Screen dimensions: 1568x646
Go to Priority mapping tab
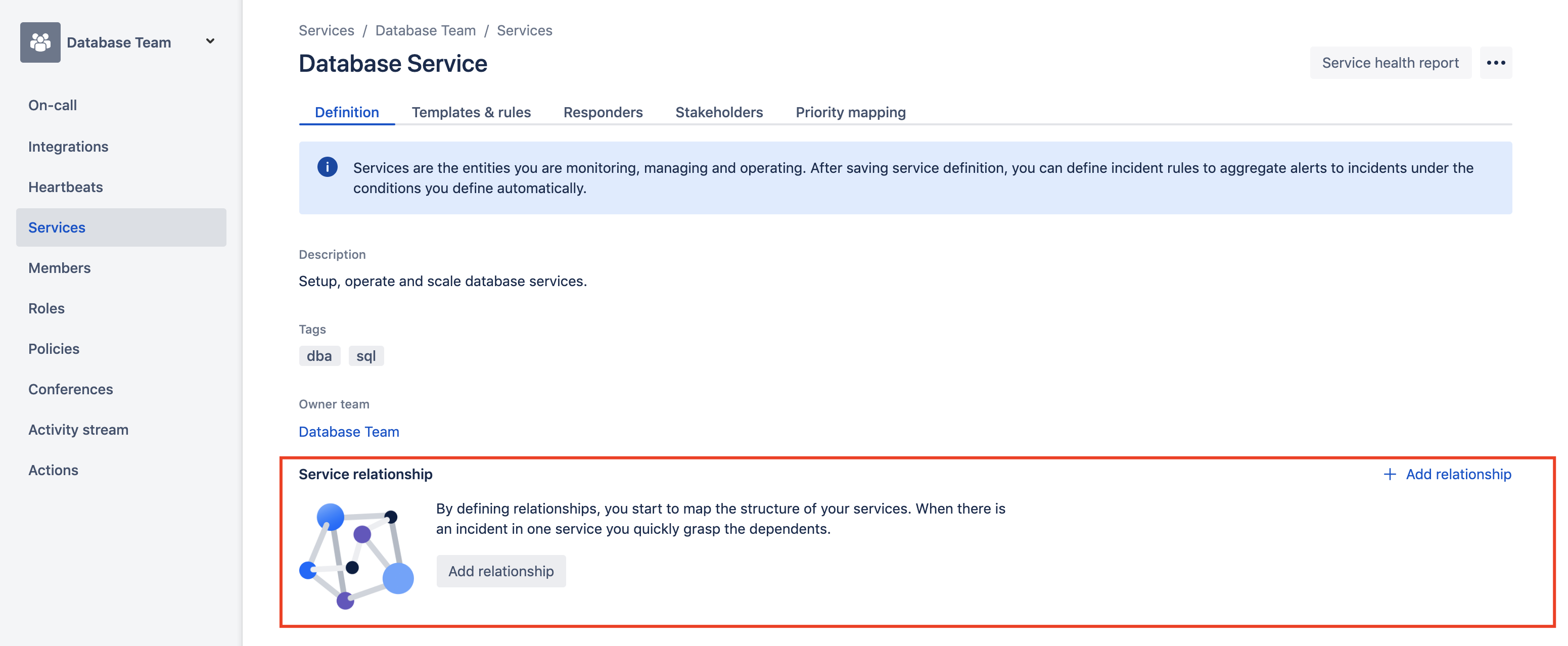850,112
